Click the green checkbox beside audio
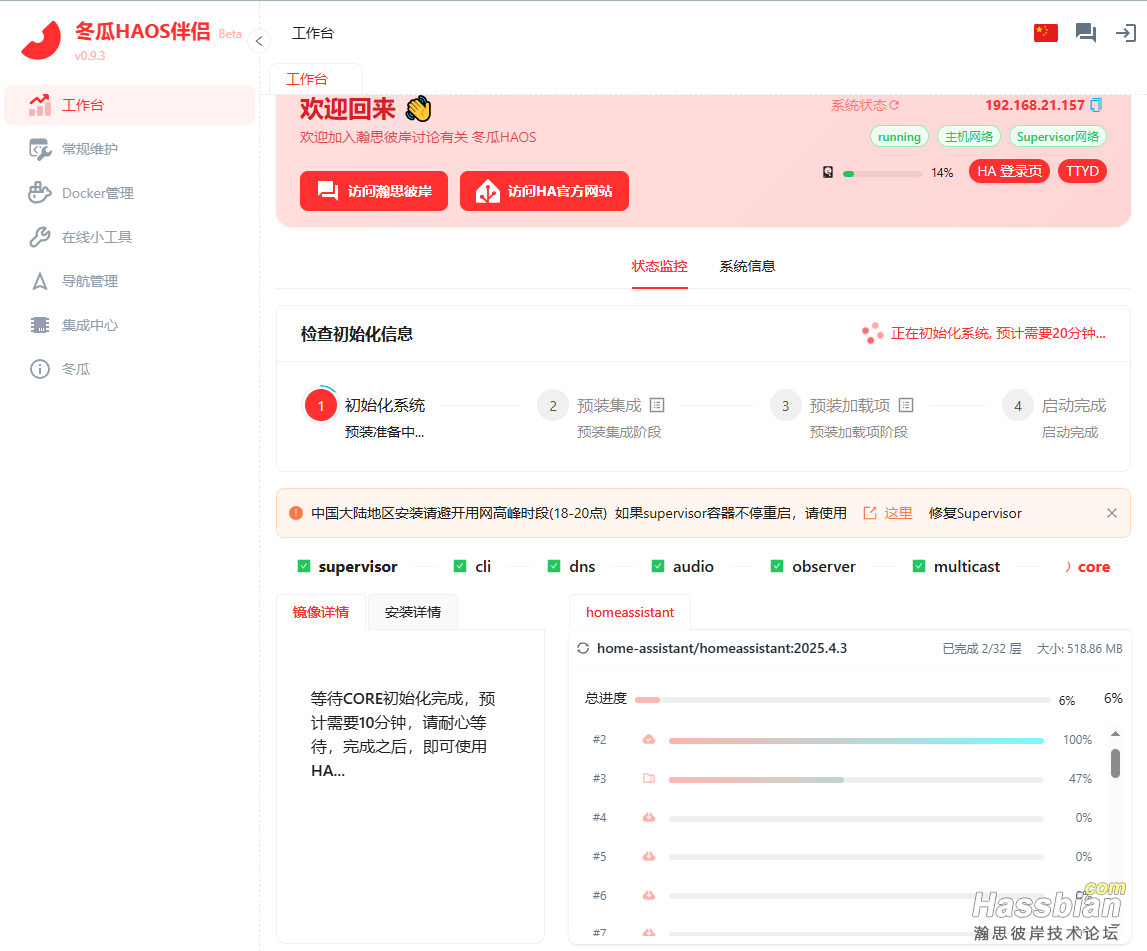Viewport: 1147px width, 951px height. (x=658, y=566)
